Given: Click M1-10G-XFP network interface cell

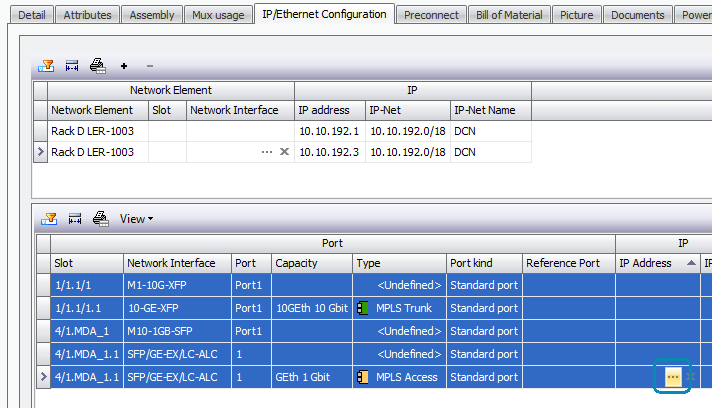Looking at the screenshot, I should 178,285.
